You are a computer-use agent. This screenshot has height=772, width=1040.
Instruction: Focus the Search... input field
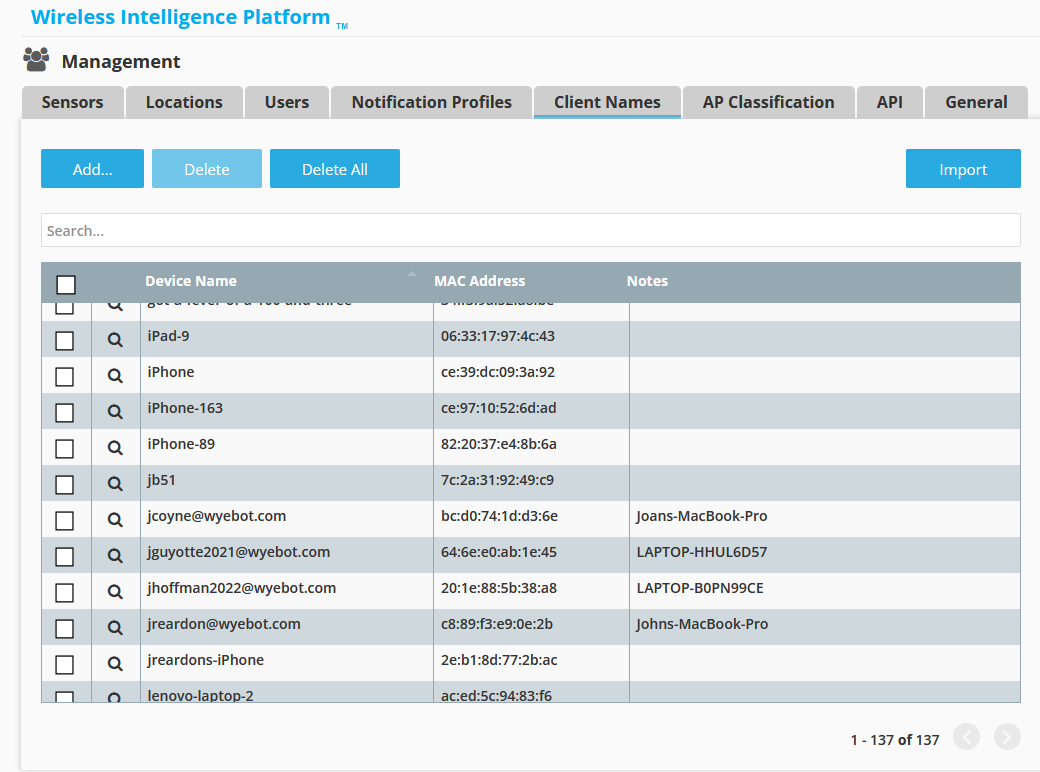tap(531, 230)
